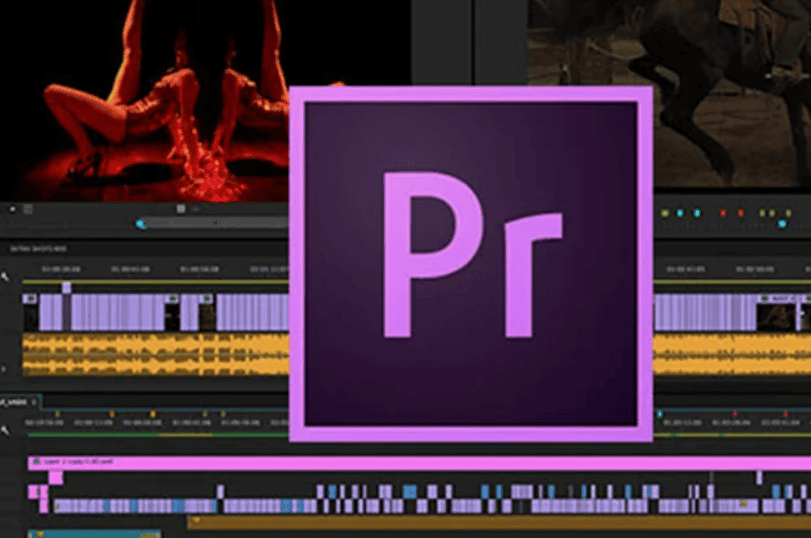Screen dimensions: 811x538
Task: Select the orange audio waveform clip in the upper-left timeline
Action: (156, 354)
